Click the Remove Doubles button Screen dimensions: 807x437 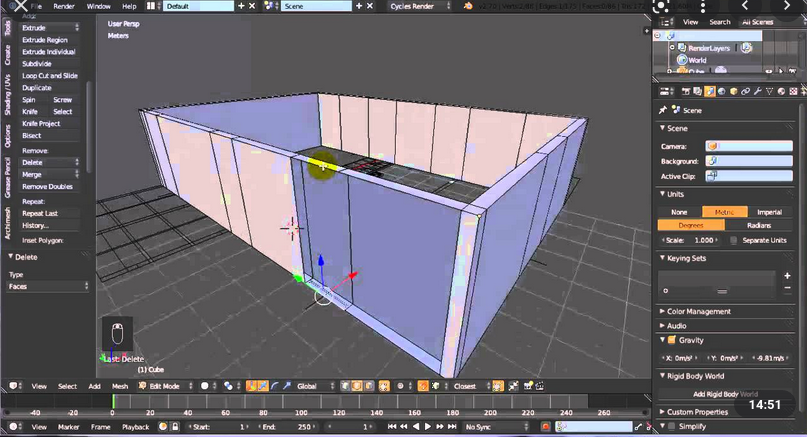pyautogui.click(x=47, y=187)
